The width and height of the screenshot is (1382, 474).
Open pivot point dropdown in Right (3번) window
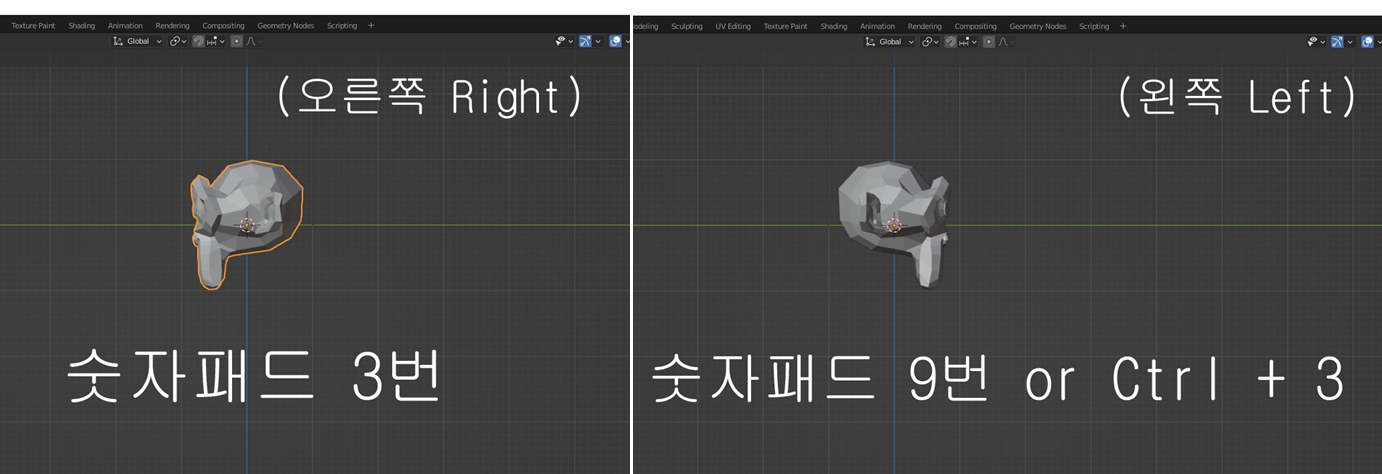pos(178,41)
